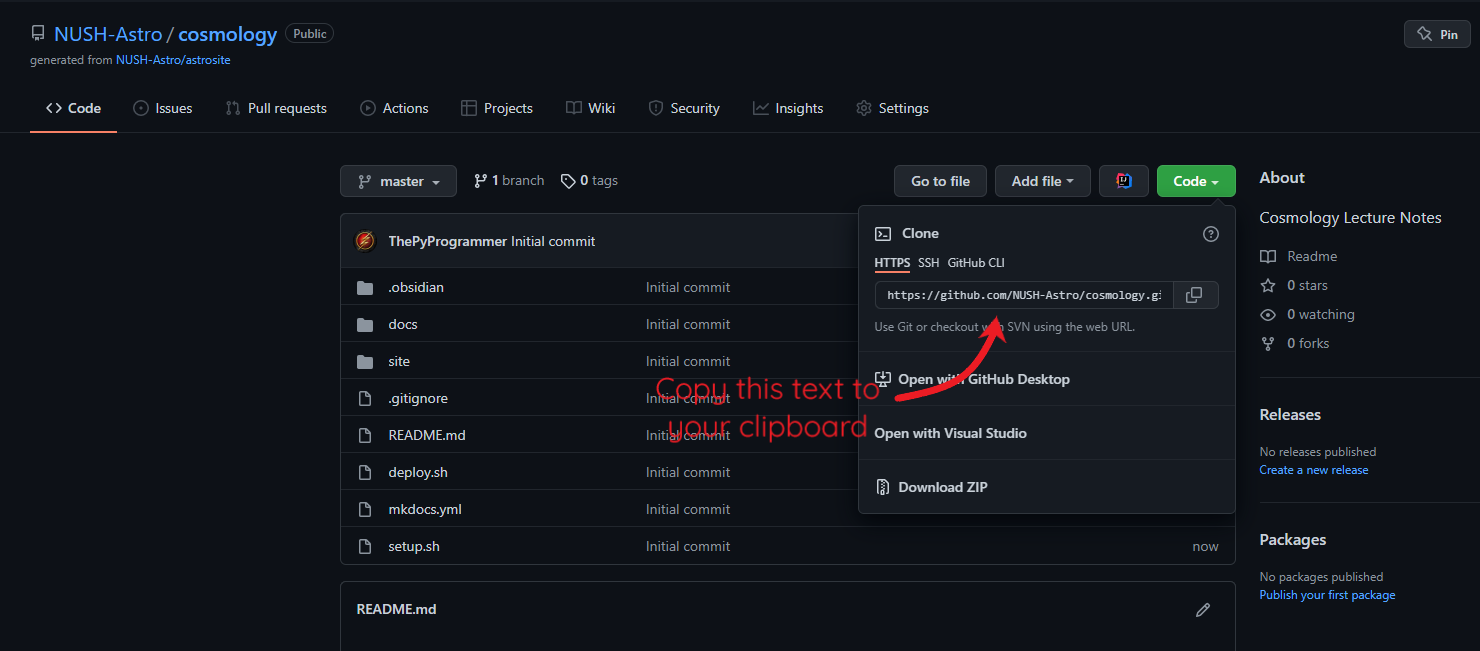Click the .obsidian folder icon

(365, 287)
